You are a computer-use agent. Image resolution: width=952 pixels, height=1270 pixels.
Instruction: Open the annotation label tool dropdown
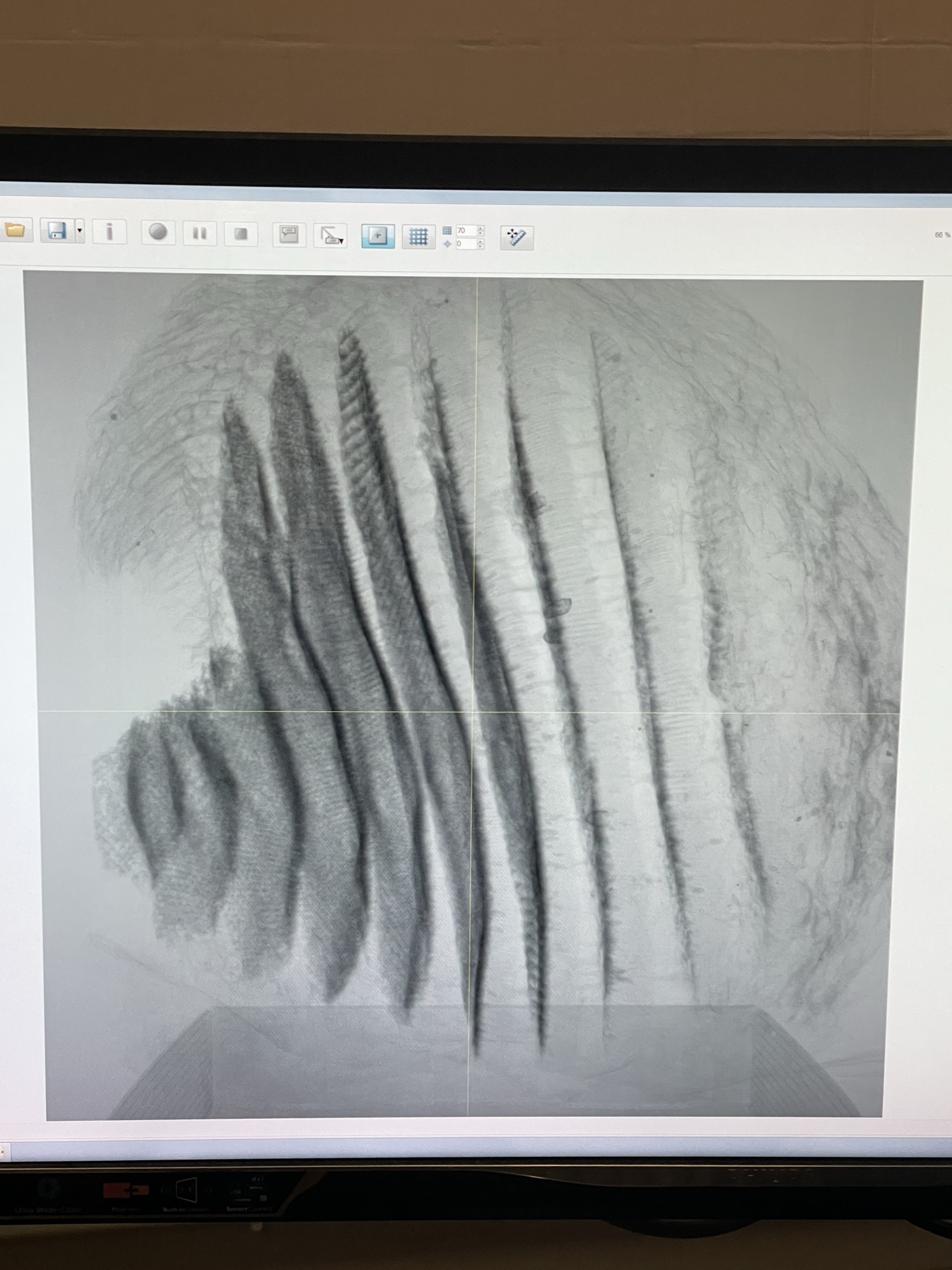click(331, 236)
